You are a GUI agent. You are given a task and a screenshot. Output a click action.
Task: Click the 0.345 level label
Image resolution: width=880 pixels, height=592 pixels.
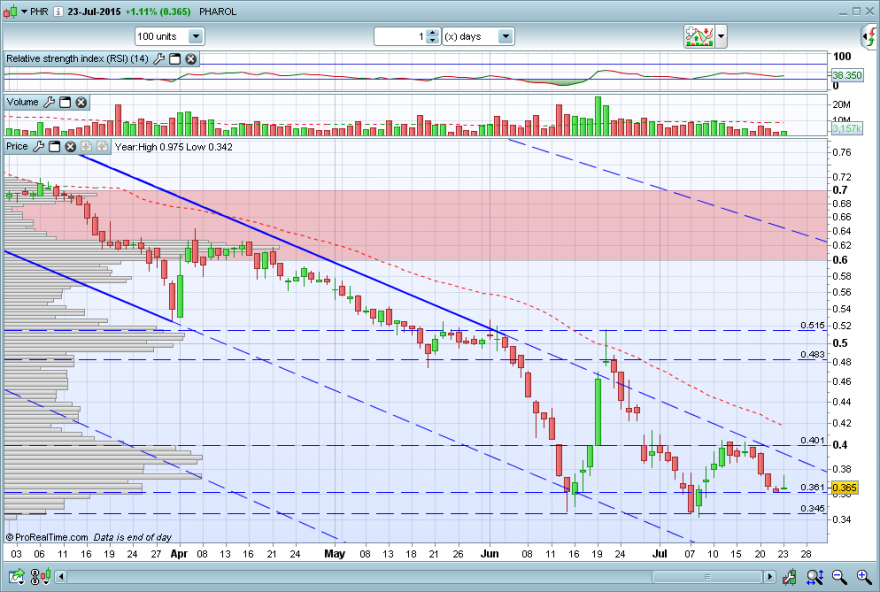(812, 508)
